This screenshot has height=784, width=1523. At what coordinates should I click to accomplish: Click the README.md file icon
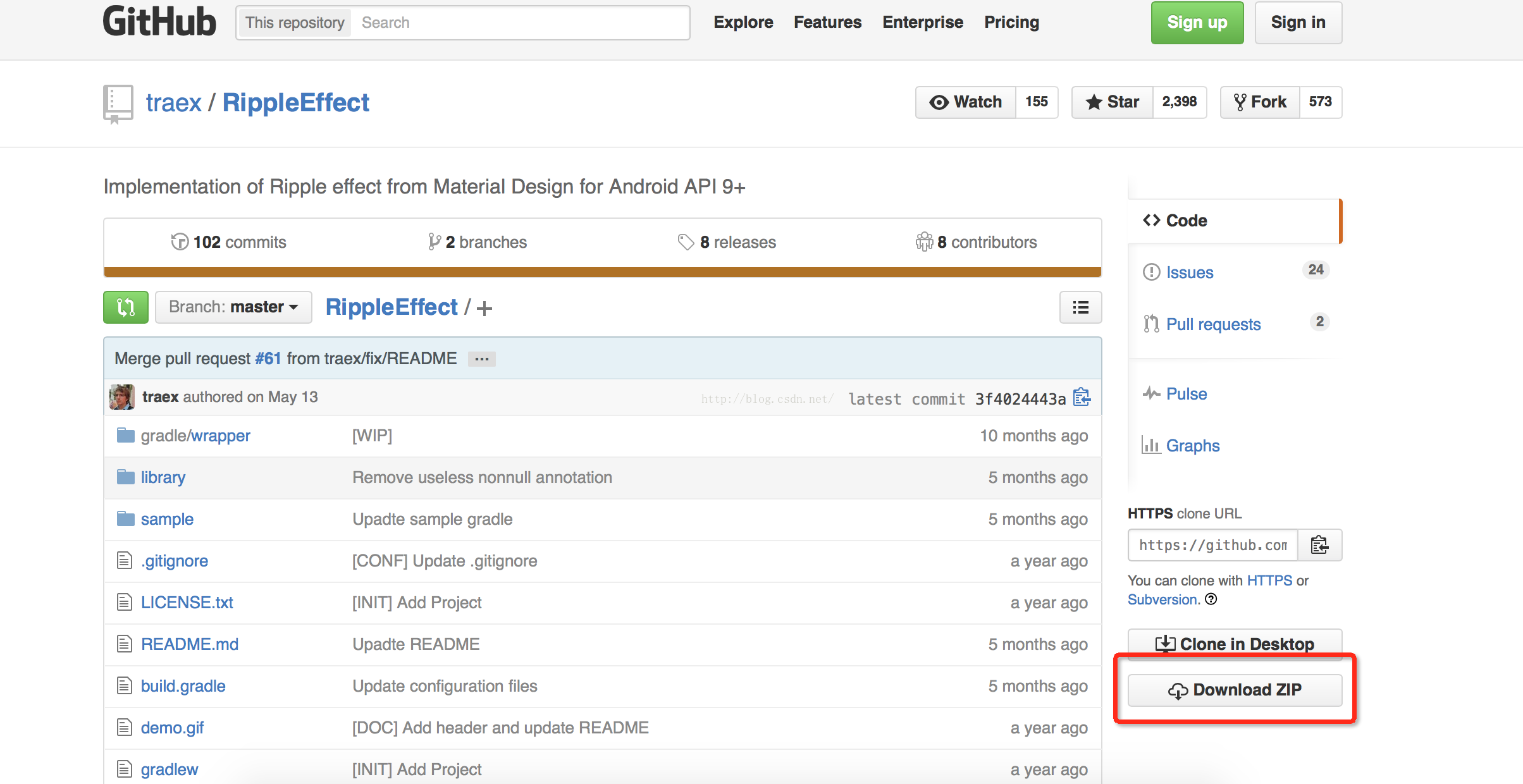(125, 644)
